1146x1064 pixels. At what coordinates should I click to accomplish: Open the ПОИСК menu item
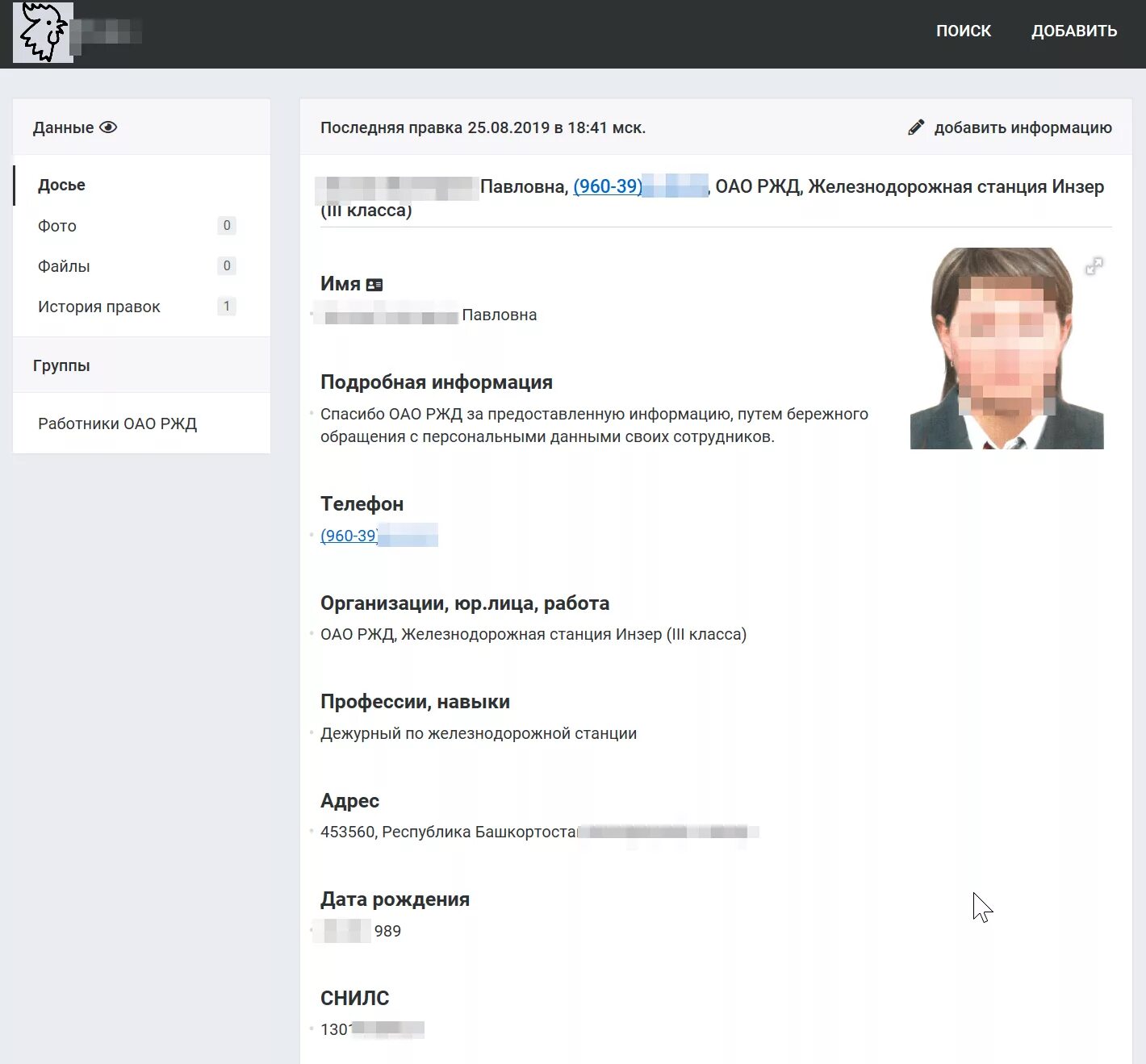[964, 31]
